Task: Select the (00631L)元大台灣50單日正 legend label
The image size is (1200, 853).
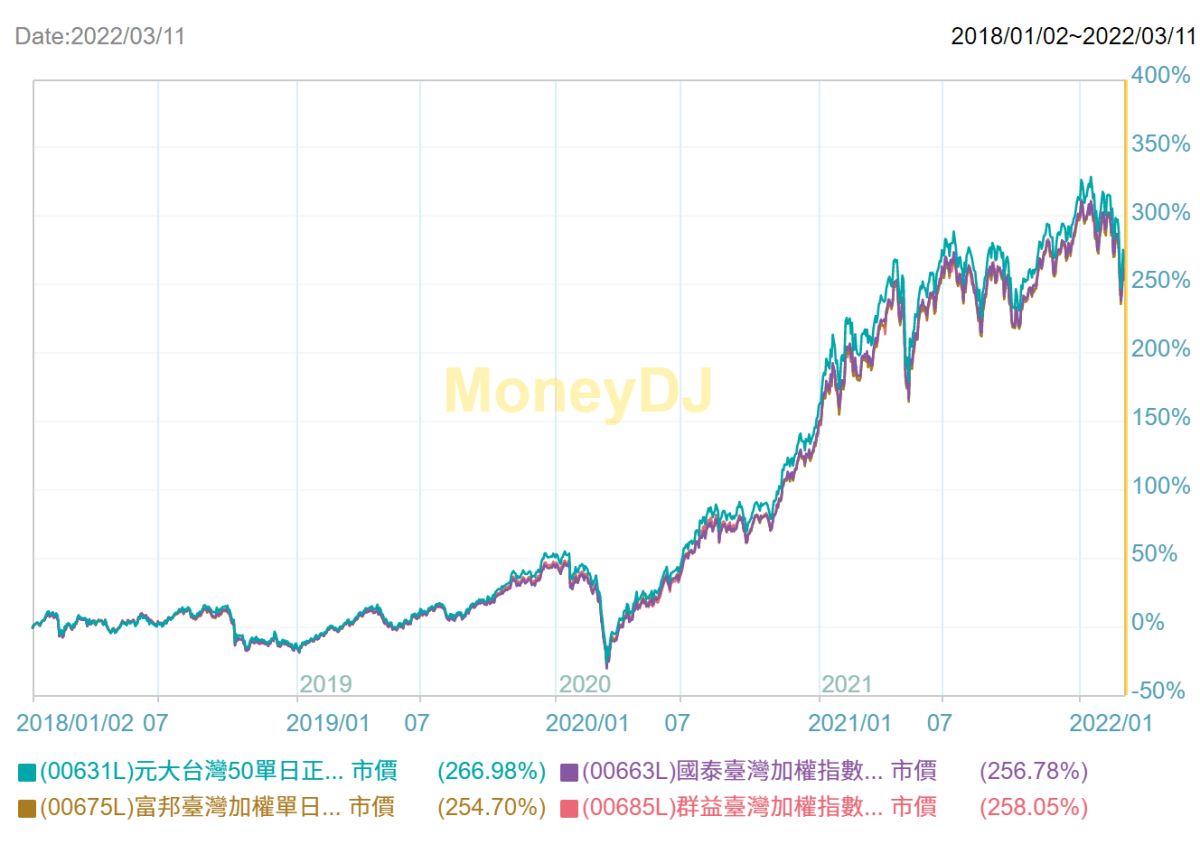Action: click(x=191, y=771)
